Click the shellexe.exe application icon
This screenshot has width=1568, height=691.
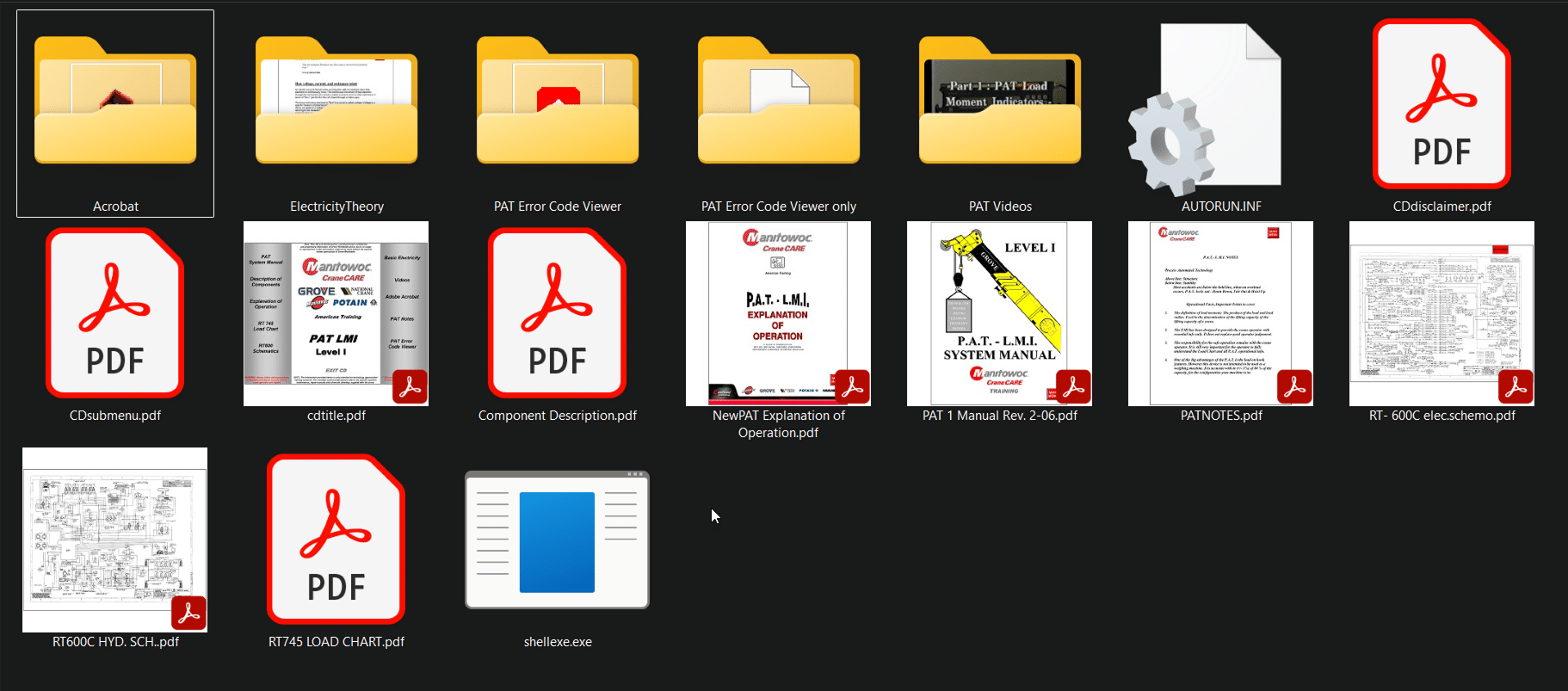[558, 540]
